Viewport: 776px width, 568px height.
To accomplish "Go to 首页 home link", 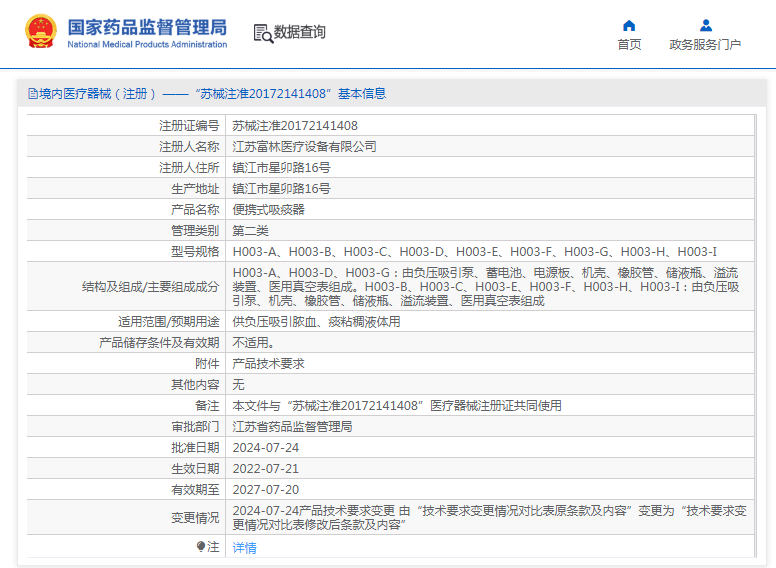I will [x=629, y=45].
